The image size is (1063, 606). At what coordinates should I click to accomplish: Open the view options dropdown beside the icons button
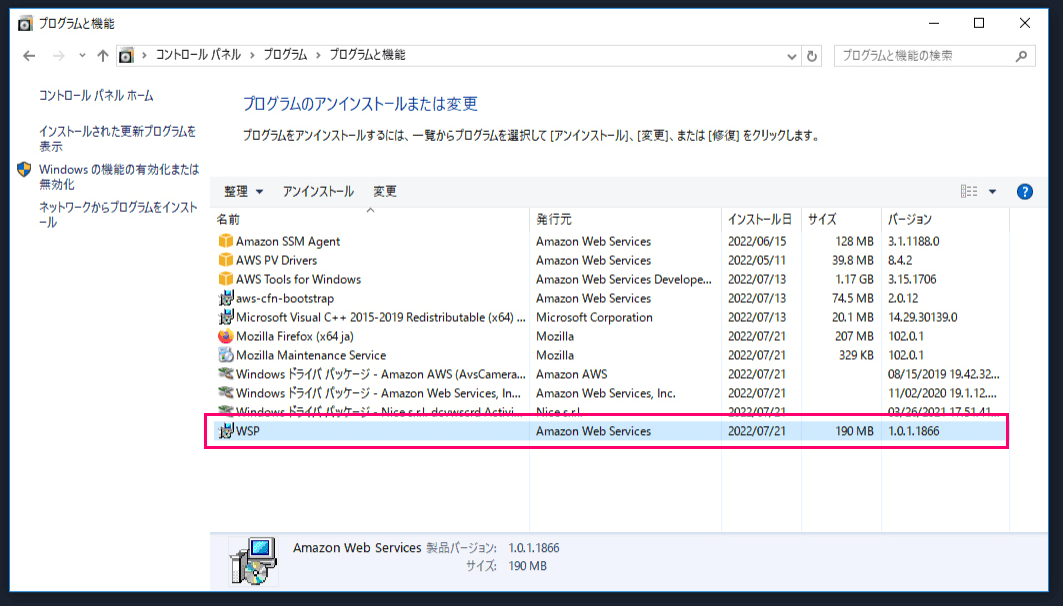click(991, 191)
